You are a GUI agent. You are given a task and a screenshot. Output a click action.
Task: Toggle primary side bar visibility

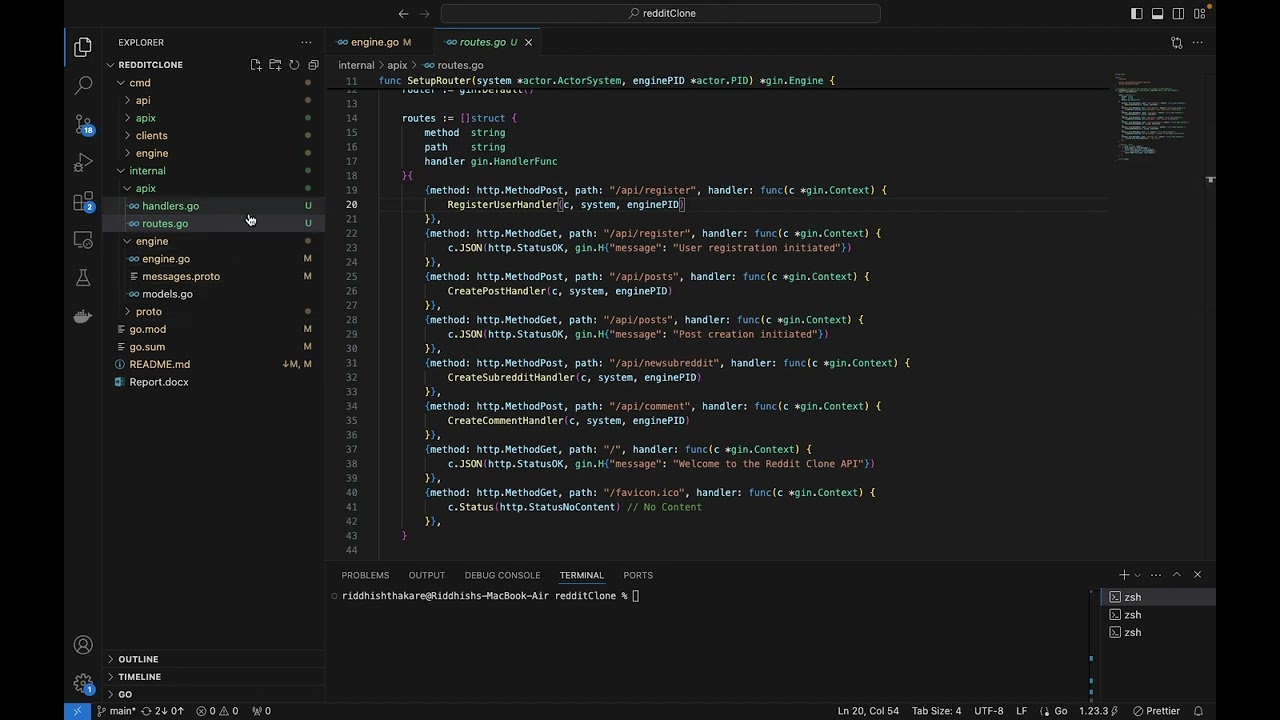pos(1137,13)
